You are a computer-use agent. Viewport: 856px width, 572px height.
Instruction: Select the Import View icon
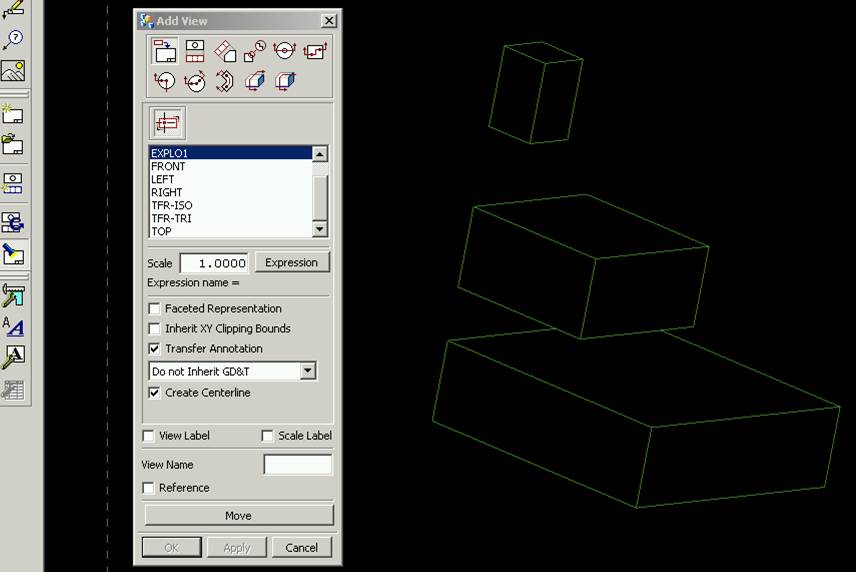click(164, 51)
